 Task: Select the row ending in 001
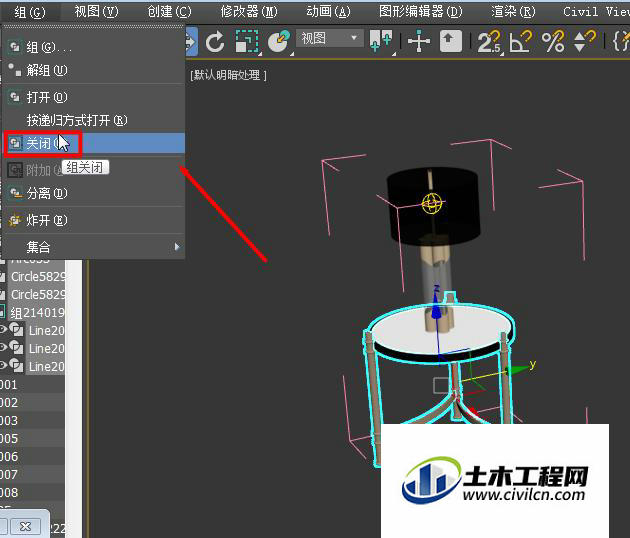32,385
